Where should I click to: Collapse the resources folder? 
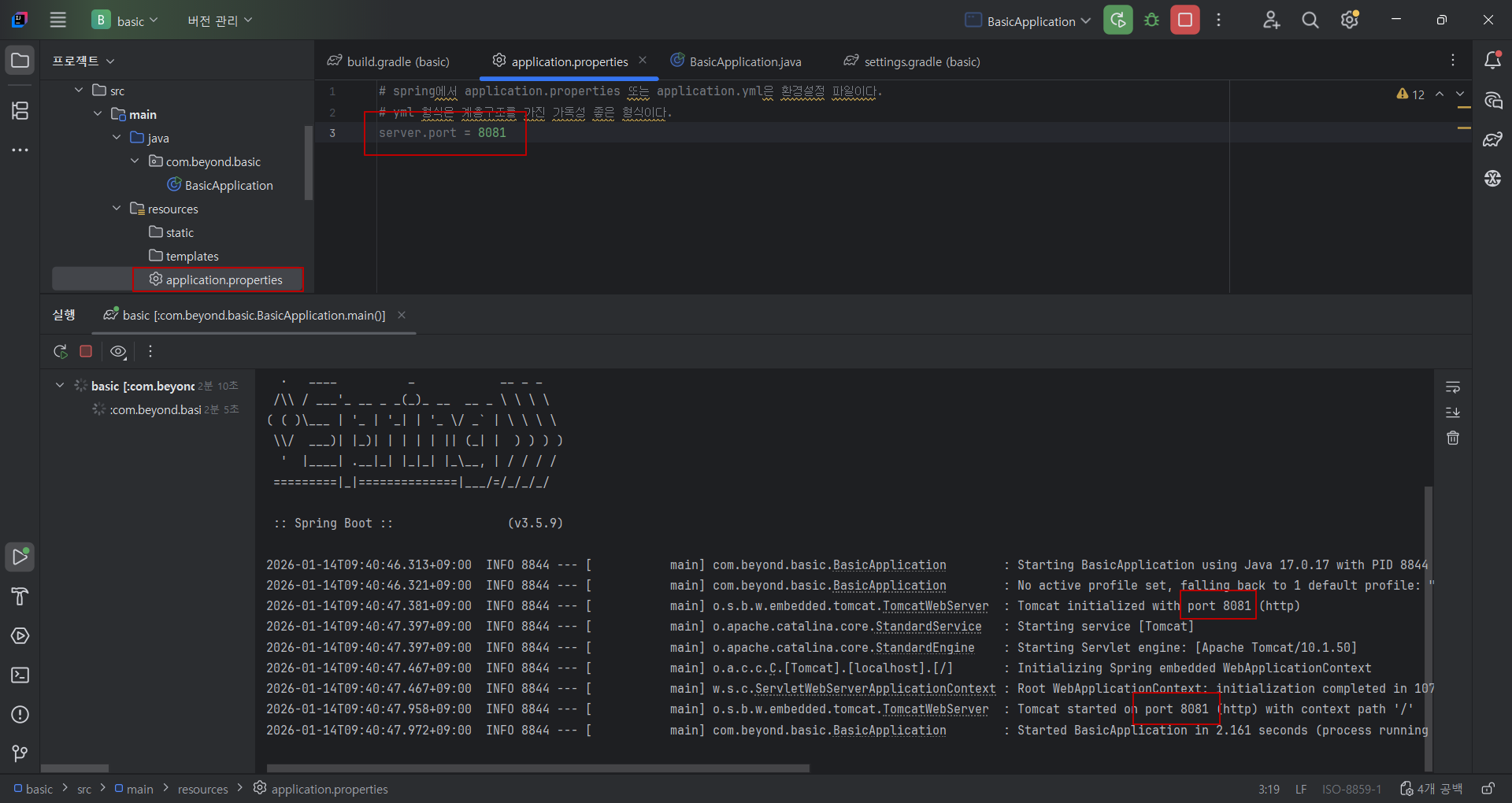coord(117,209)
